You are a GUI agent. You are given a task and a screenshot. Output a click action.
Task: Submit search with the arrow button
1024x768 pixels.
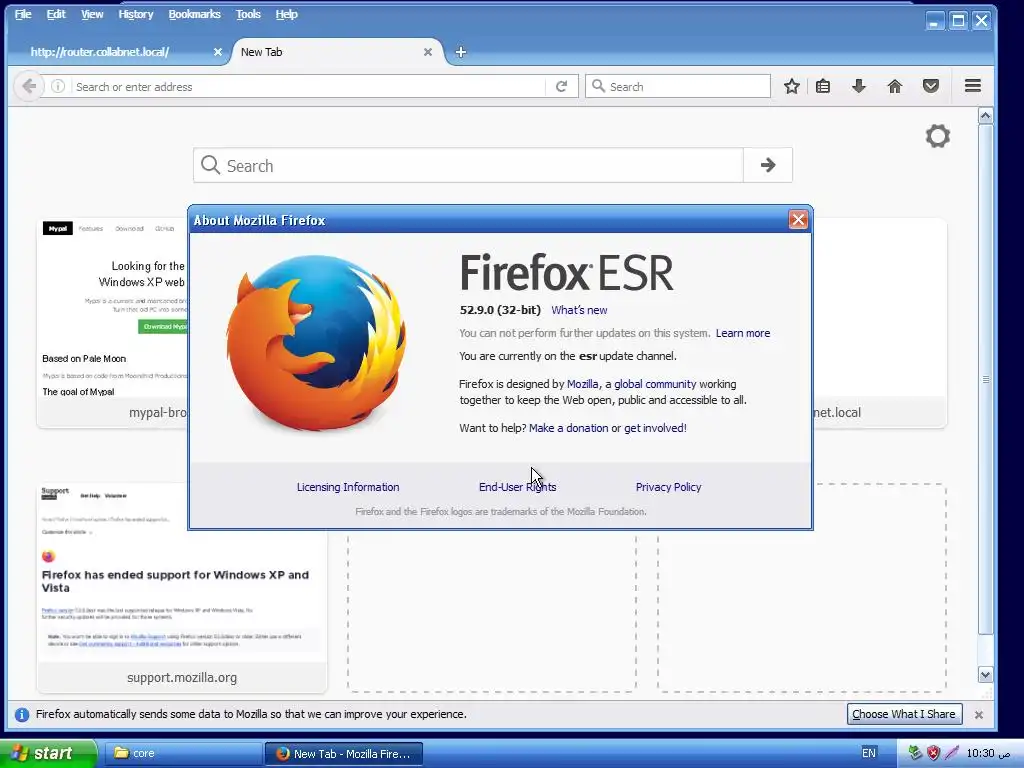pyautogui.click(x=768, y=165)
